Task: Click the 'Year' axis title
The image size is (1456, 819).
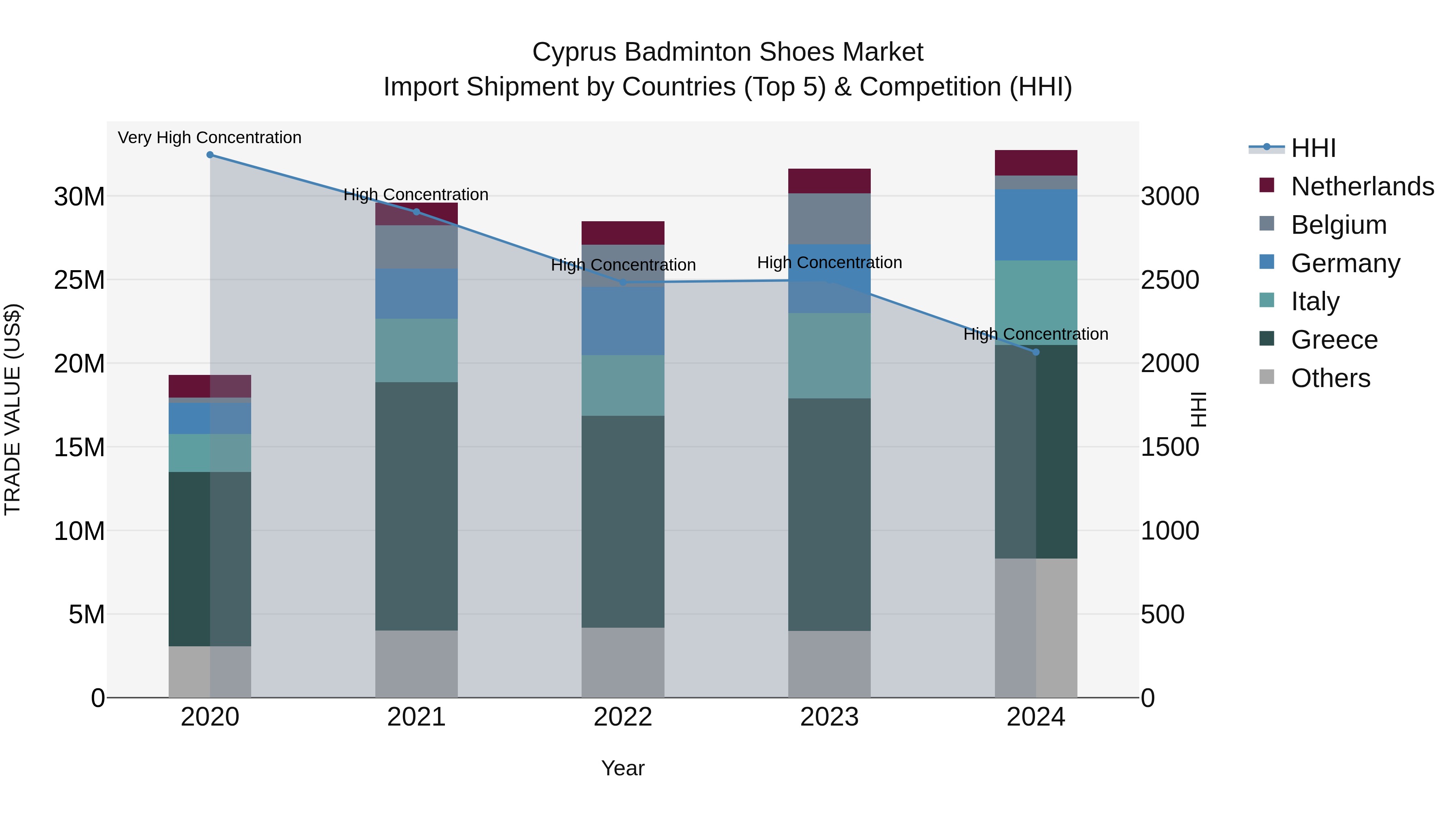Action: [623, 768]
